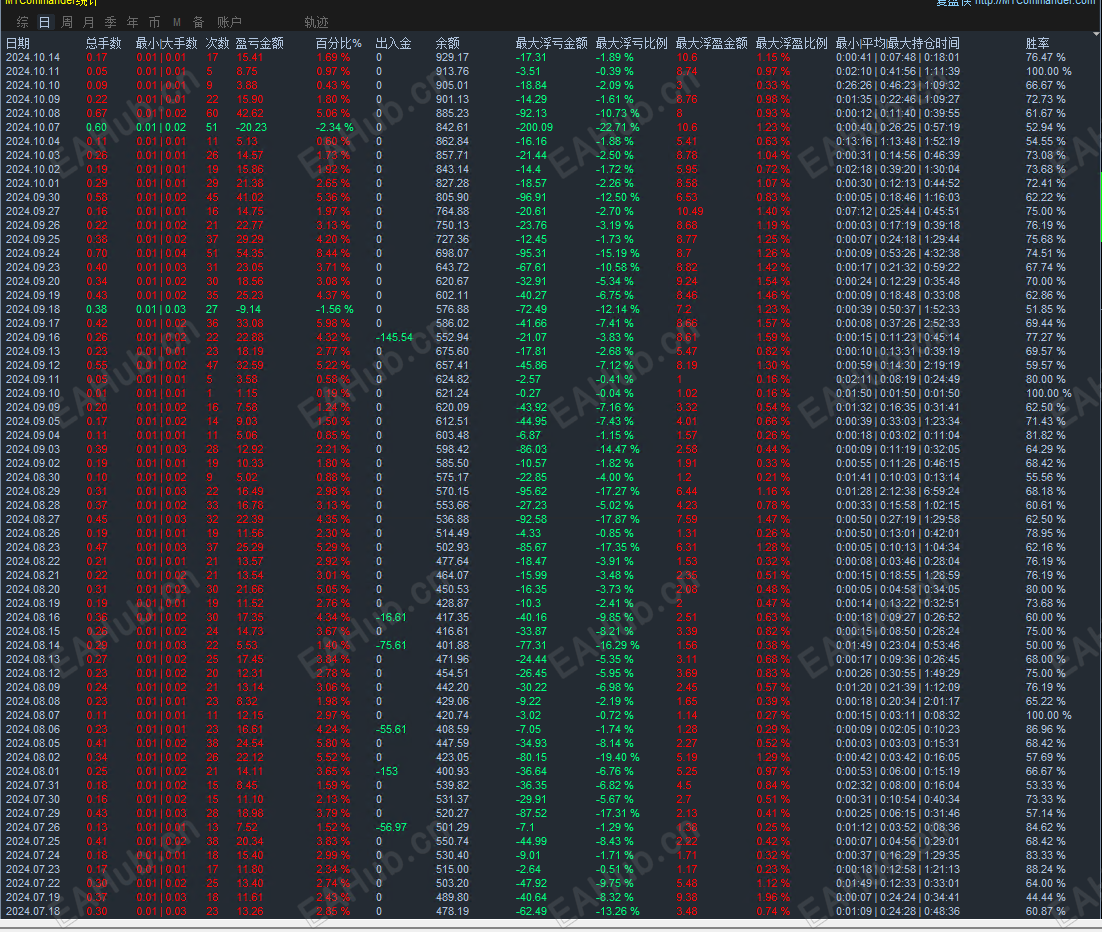The height and width of the screenshot is (932, 1102).
Task: Click the 最大浮盈比例 column header
Action: 791,44
